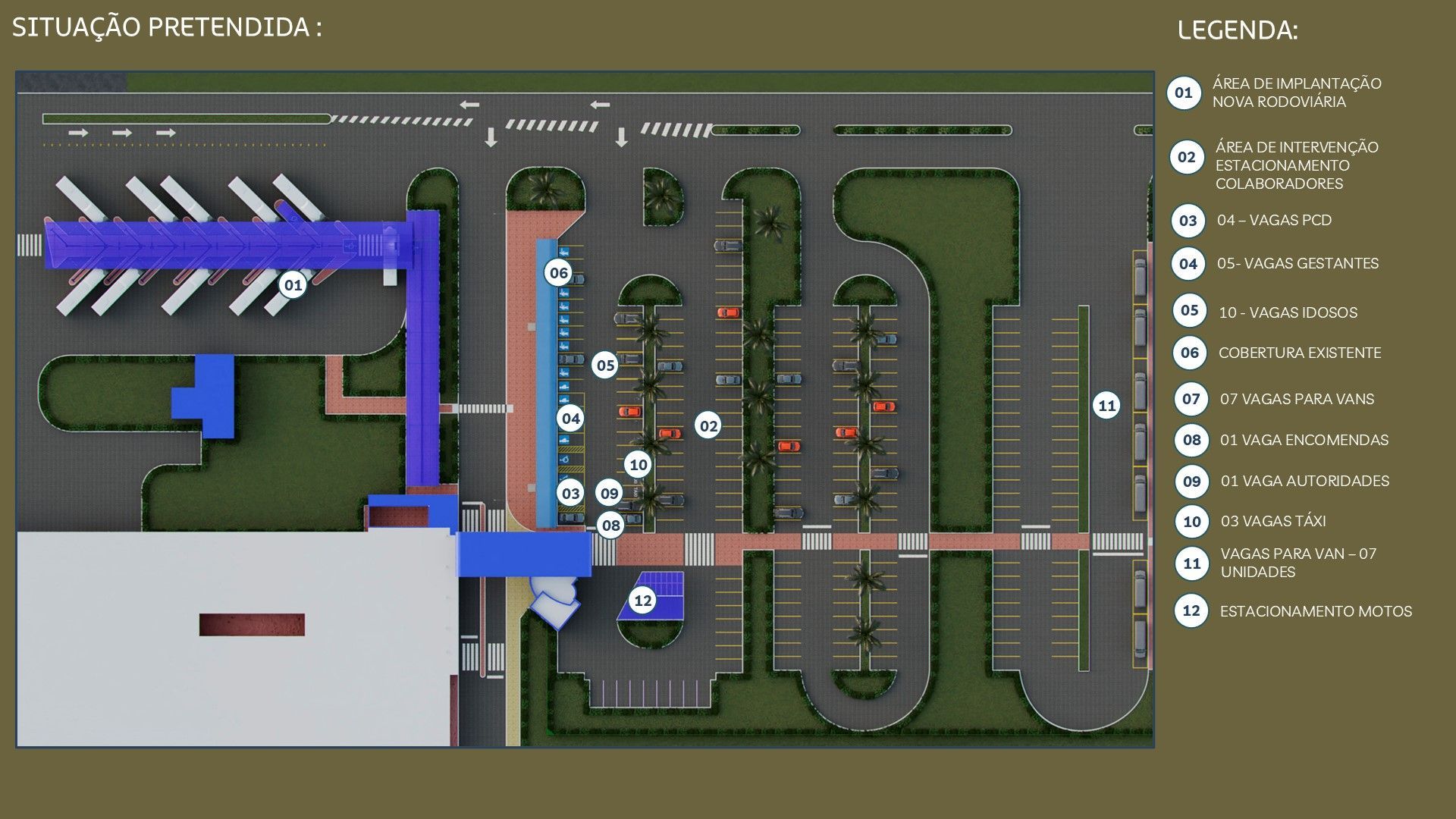
Task: Click 'ESTACIONAMENTO MOTOS' legend label
Action: (x=1315, y=611)
